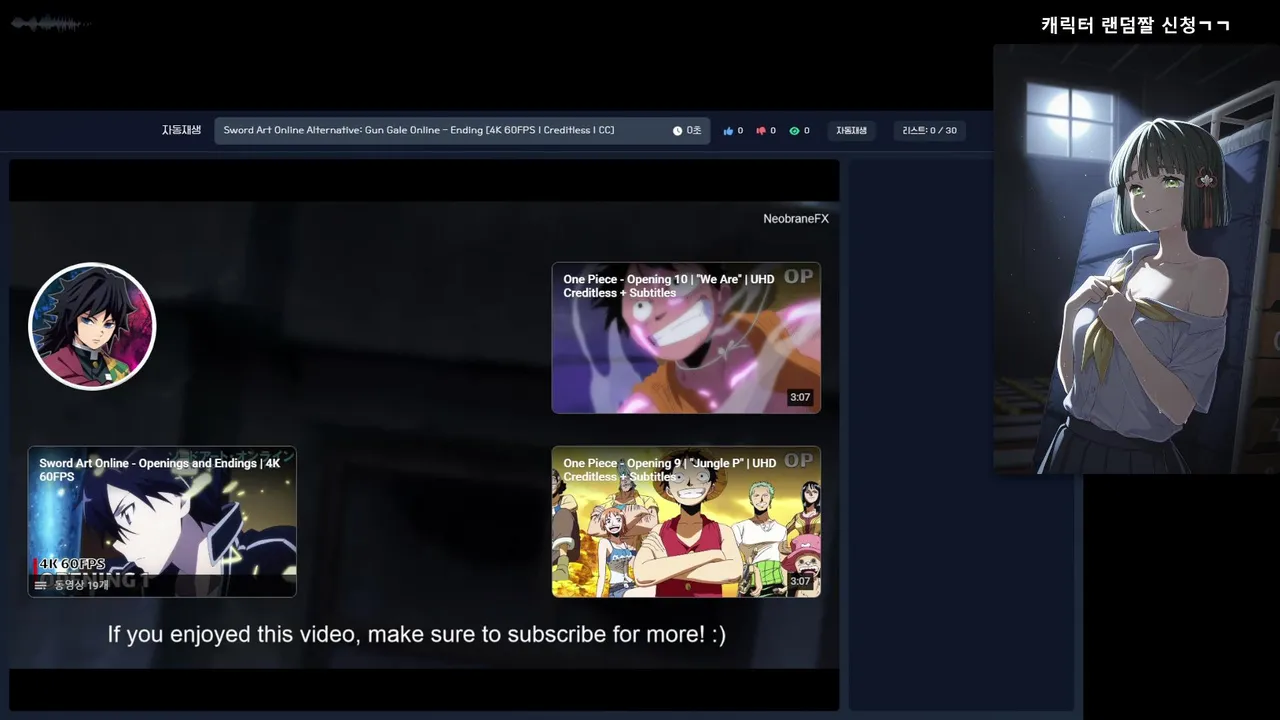Click the clock timer icon
Screen dimensions: 1280x720
(677, 131)
